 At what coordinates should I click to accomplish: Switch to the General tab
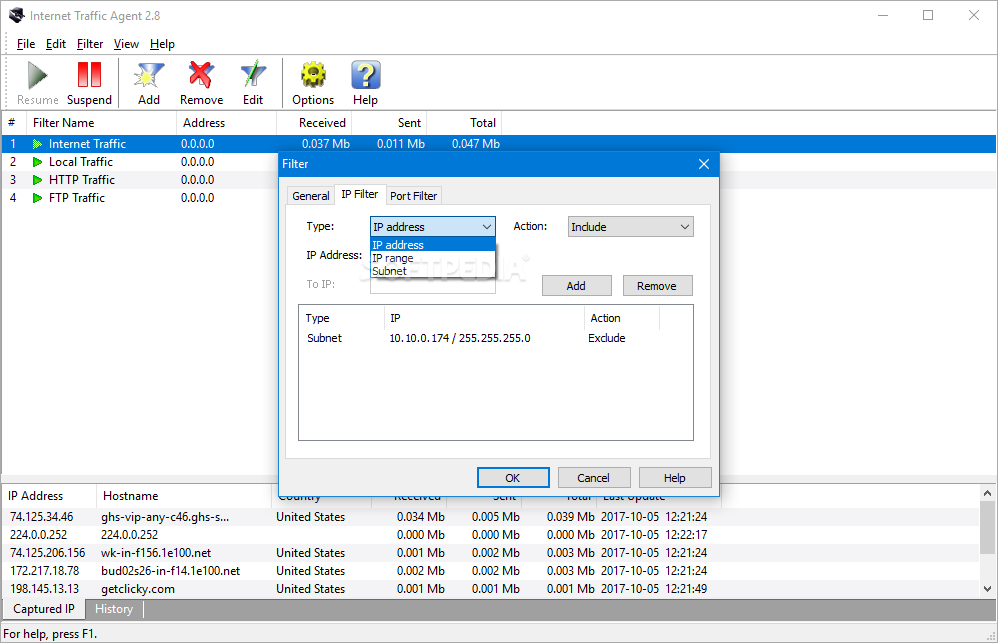[311, 196]
